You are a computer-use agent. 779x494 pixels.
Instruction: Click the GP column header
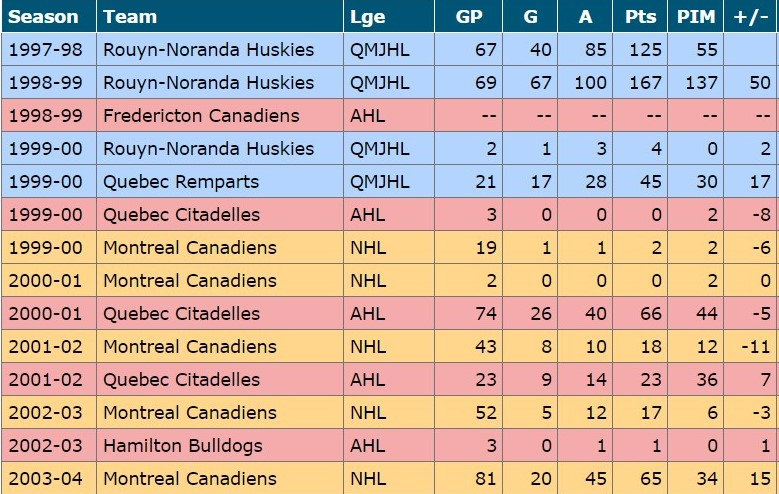(468, 17)
